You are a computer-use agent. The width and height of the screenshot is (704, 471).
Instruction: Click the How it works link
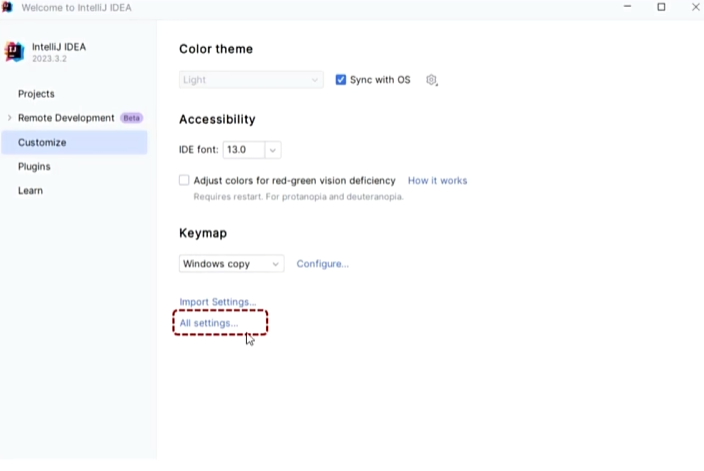[x=437, y=180]
